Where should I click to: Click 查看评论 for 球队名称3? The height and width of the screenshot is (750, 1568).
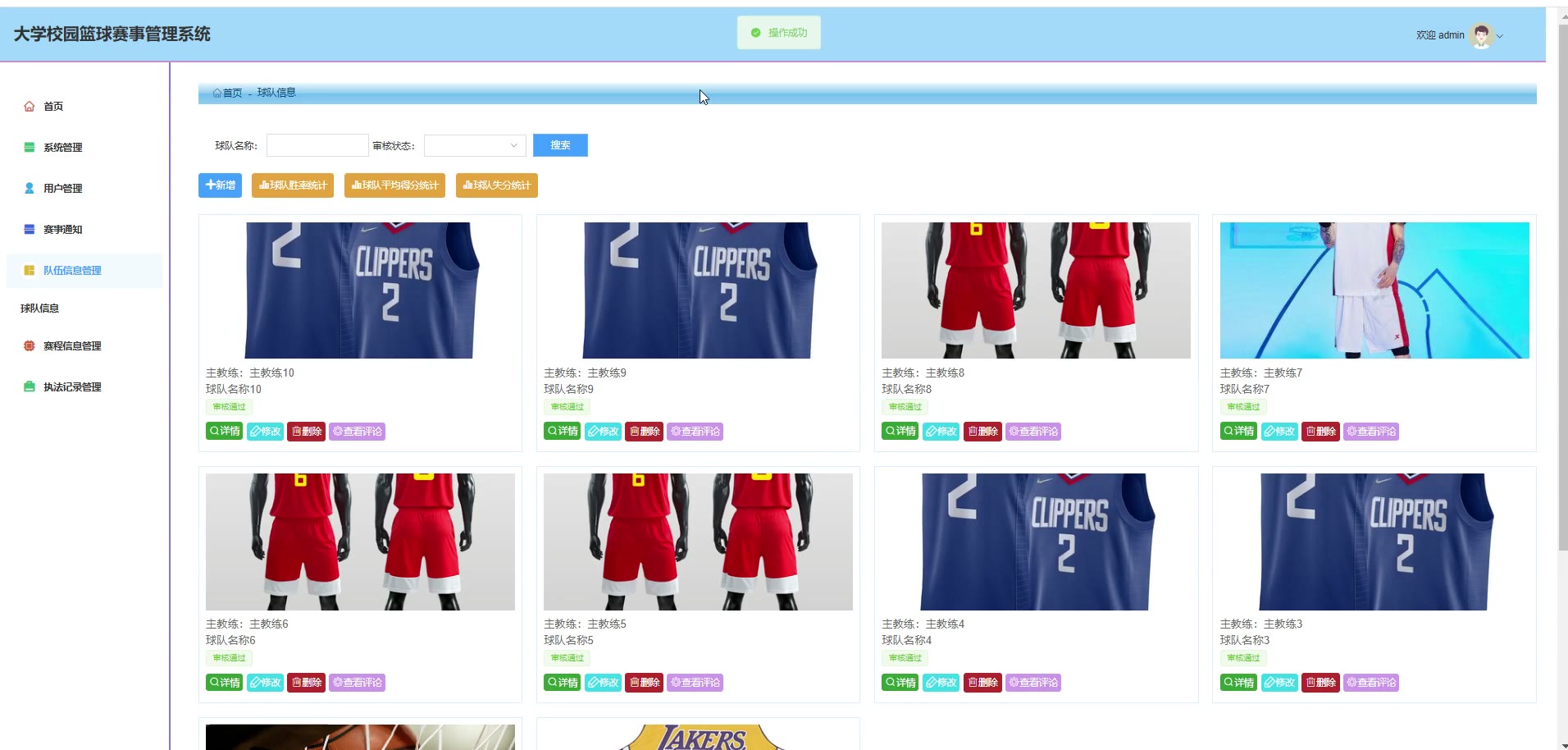1371,683
